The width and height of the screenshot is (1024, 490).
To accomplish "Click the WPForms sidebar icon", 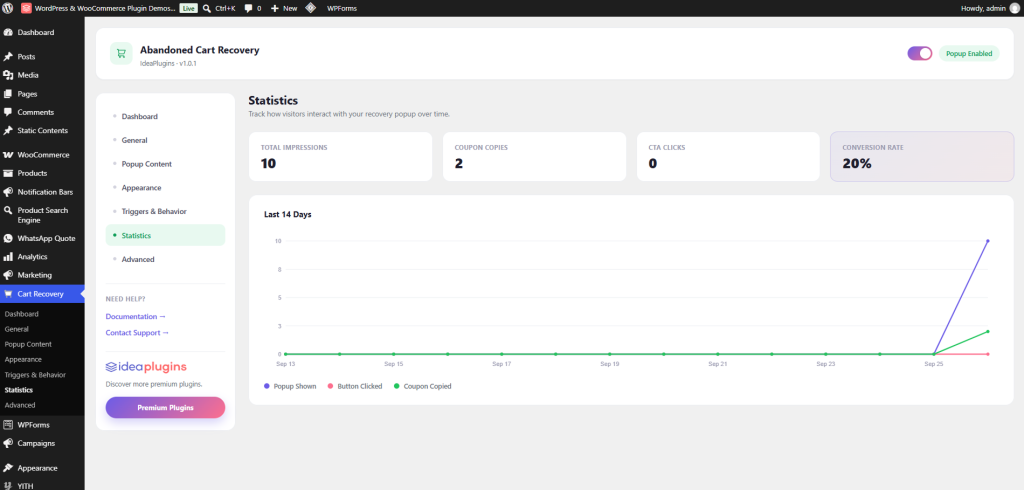I will [x=8, y=425].
